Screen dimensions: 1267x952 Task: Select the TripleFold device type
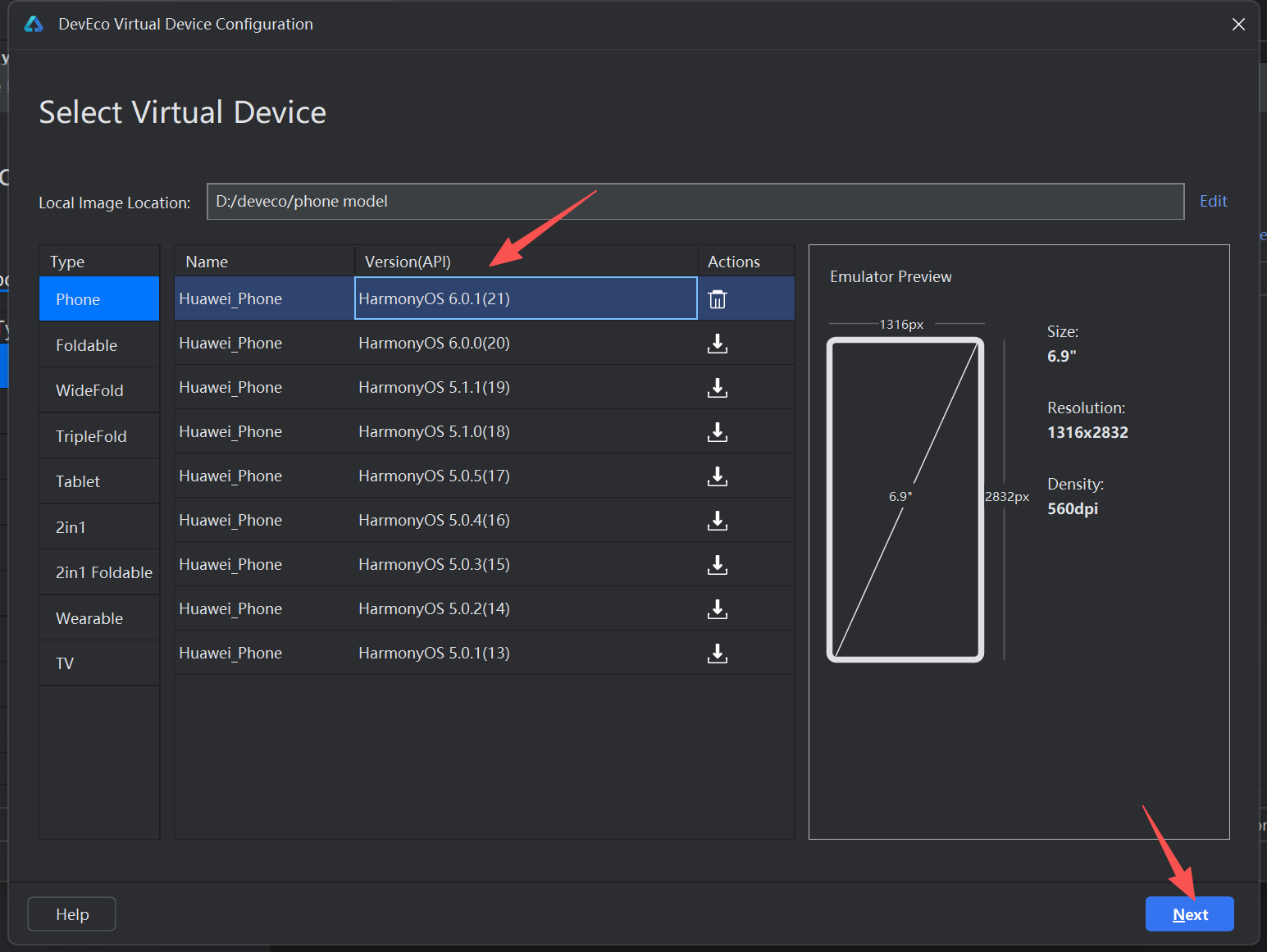(99, 436)
